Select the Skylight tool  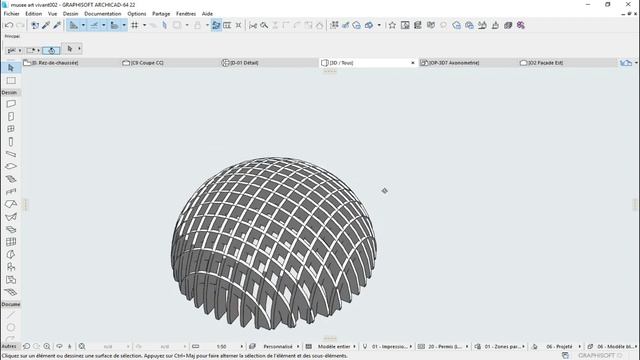pos(11,229)
